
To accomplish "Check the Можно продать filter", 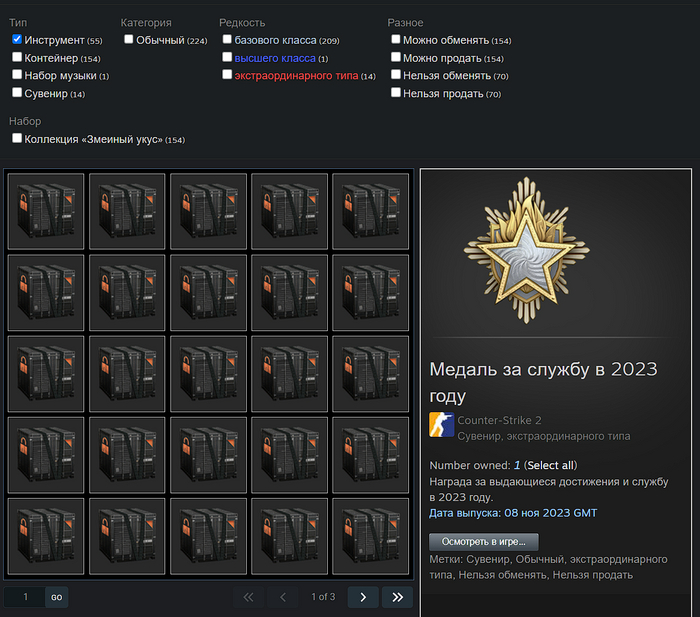I will click(x=396, y=57).
